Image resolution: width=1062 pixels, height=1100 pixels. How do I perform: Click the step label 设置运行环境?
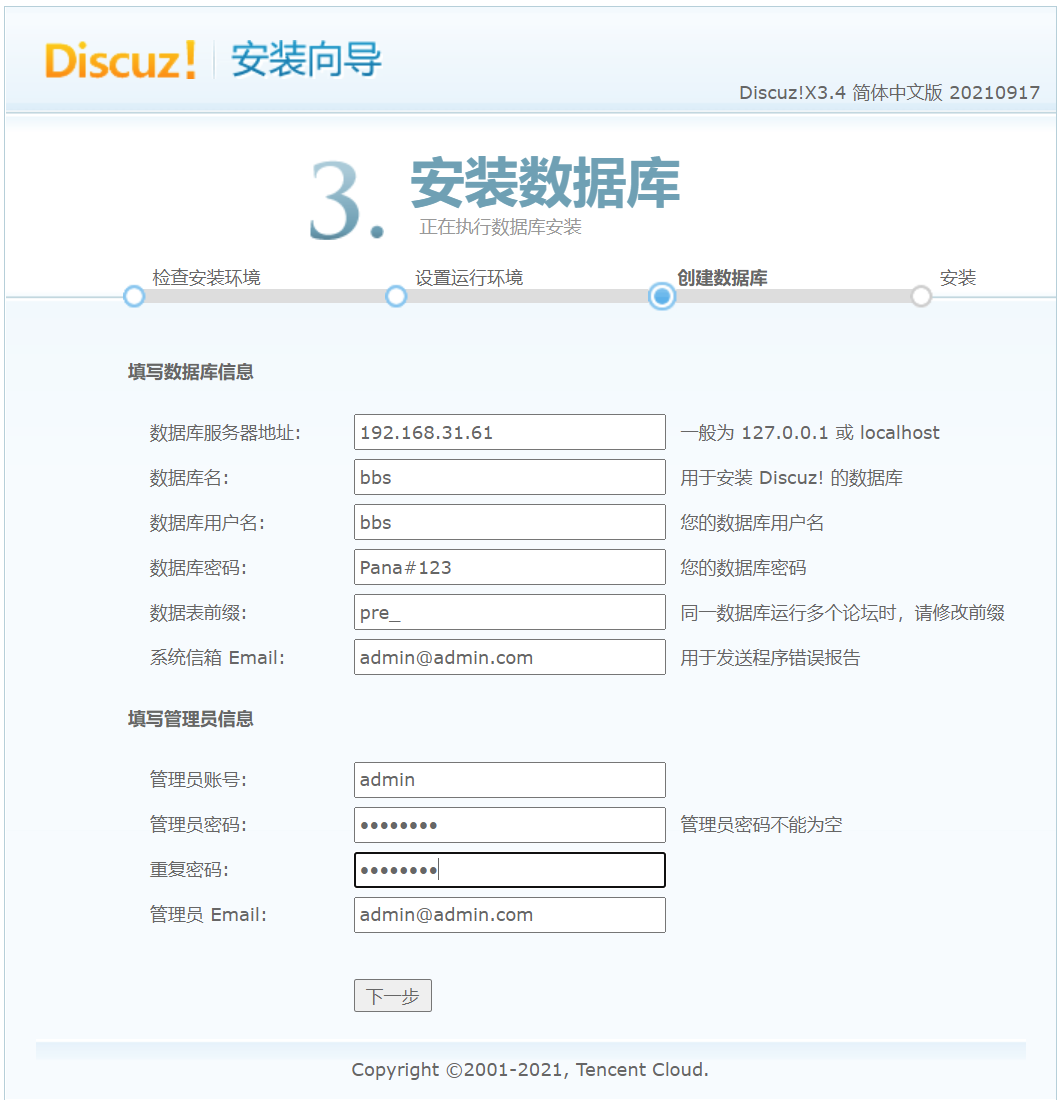469,278
